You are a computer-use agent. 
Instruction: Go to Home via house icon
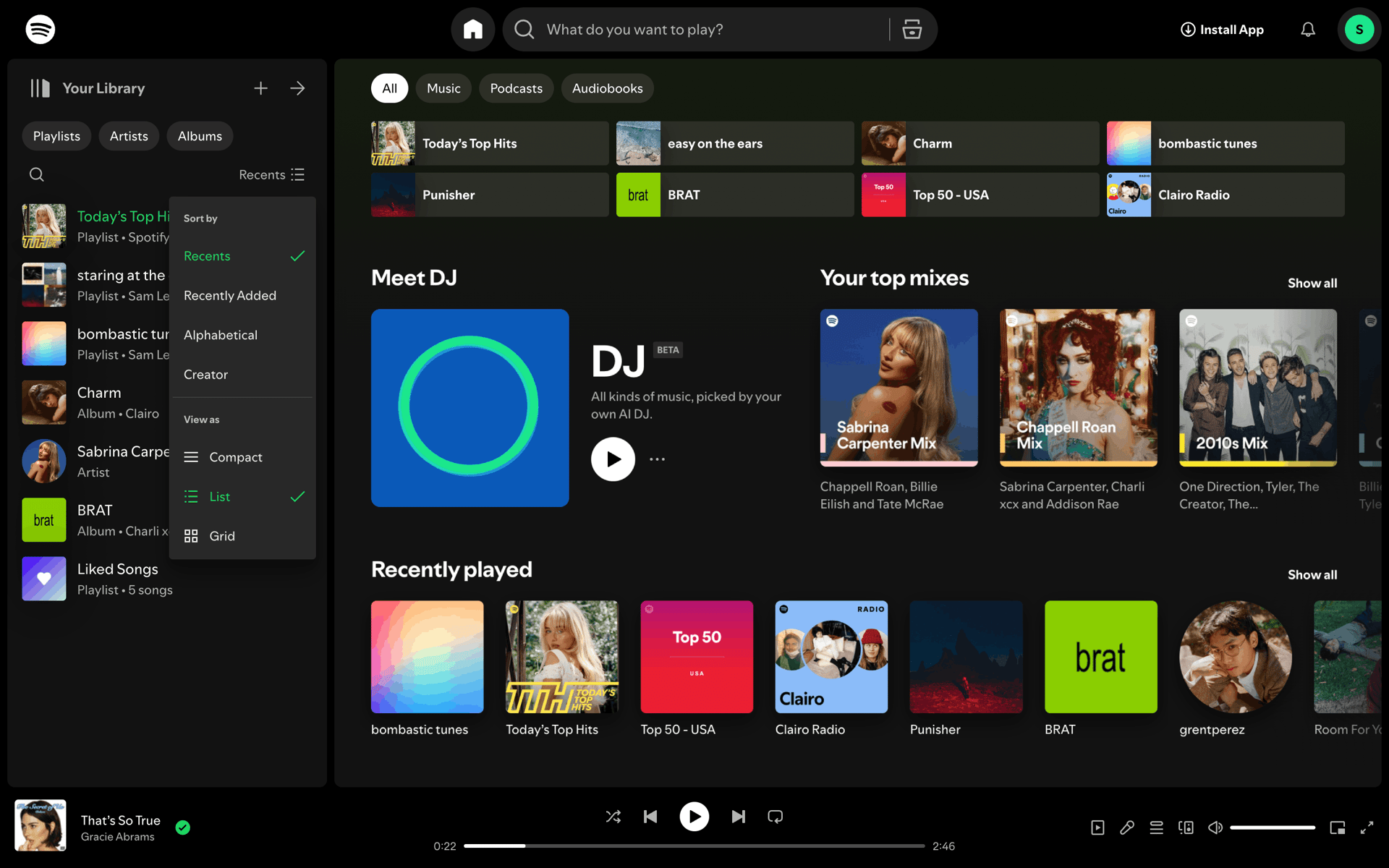pos(473,30)
